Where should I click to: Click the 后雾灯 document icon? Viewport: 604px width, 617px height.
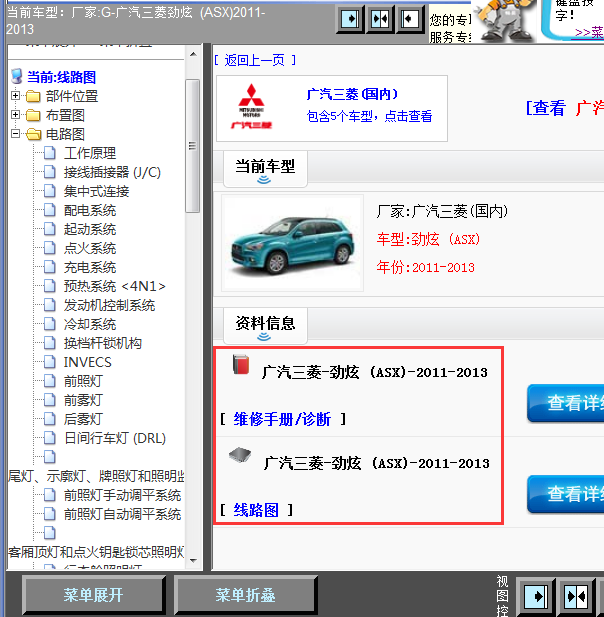[50, 419]
